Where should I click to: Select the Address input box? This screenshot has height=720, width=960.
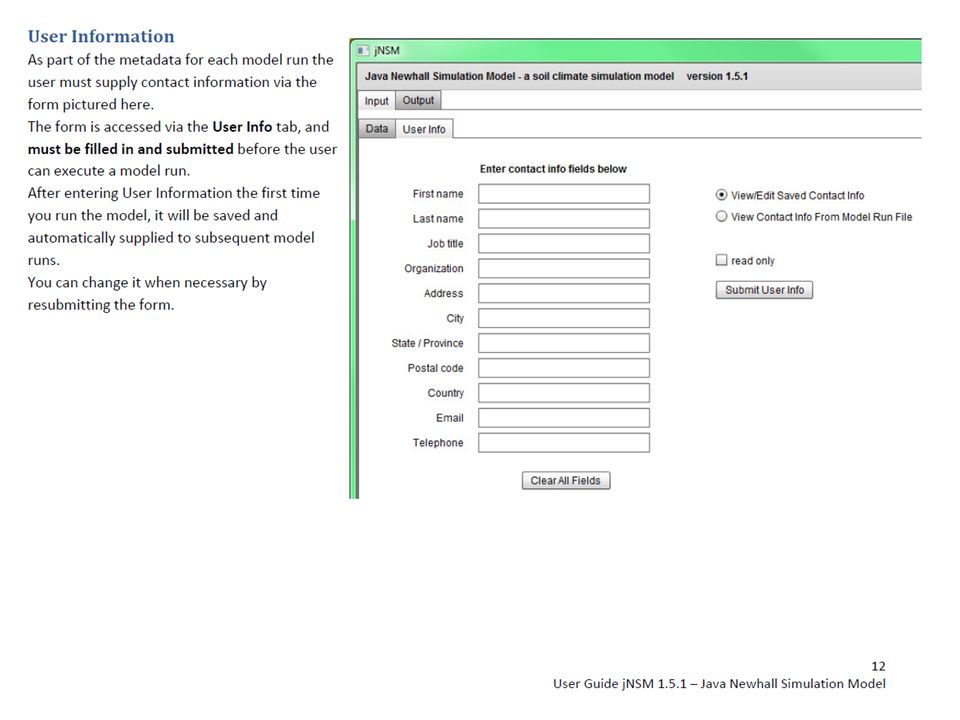(x=564, y=293)
